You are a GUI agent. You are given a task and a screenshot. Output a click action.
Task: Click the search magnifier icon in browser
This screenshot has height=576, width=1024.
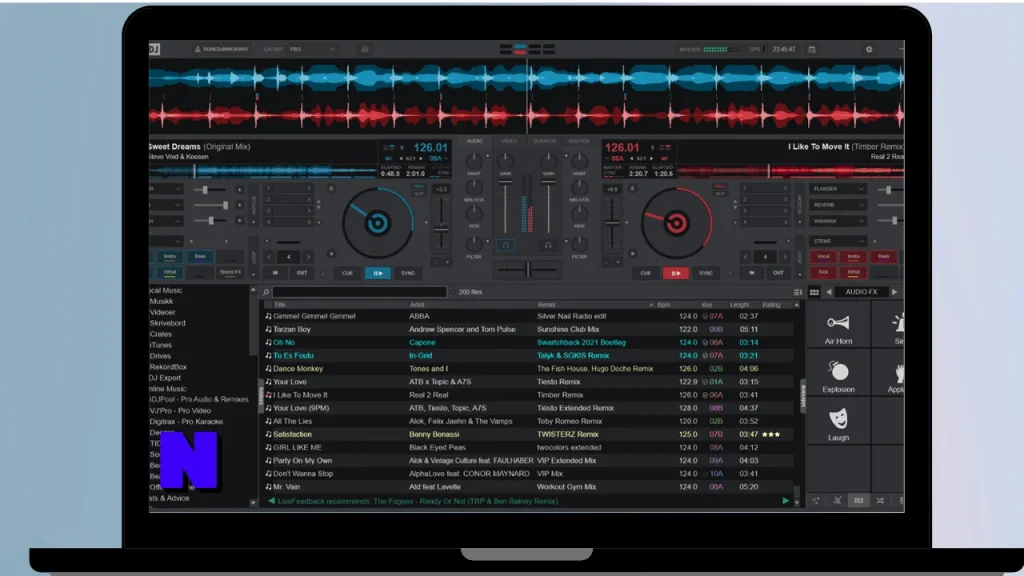[266, 292]
